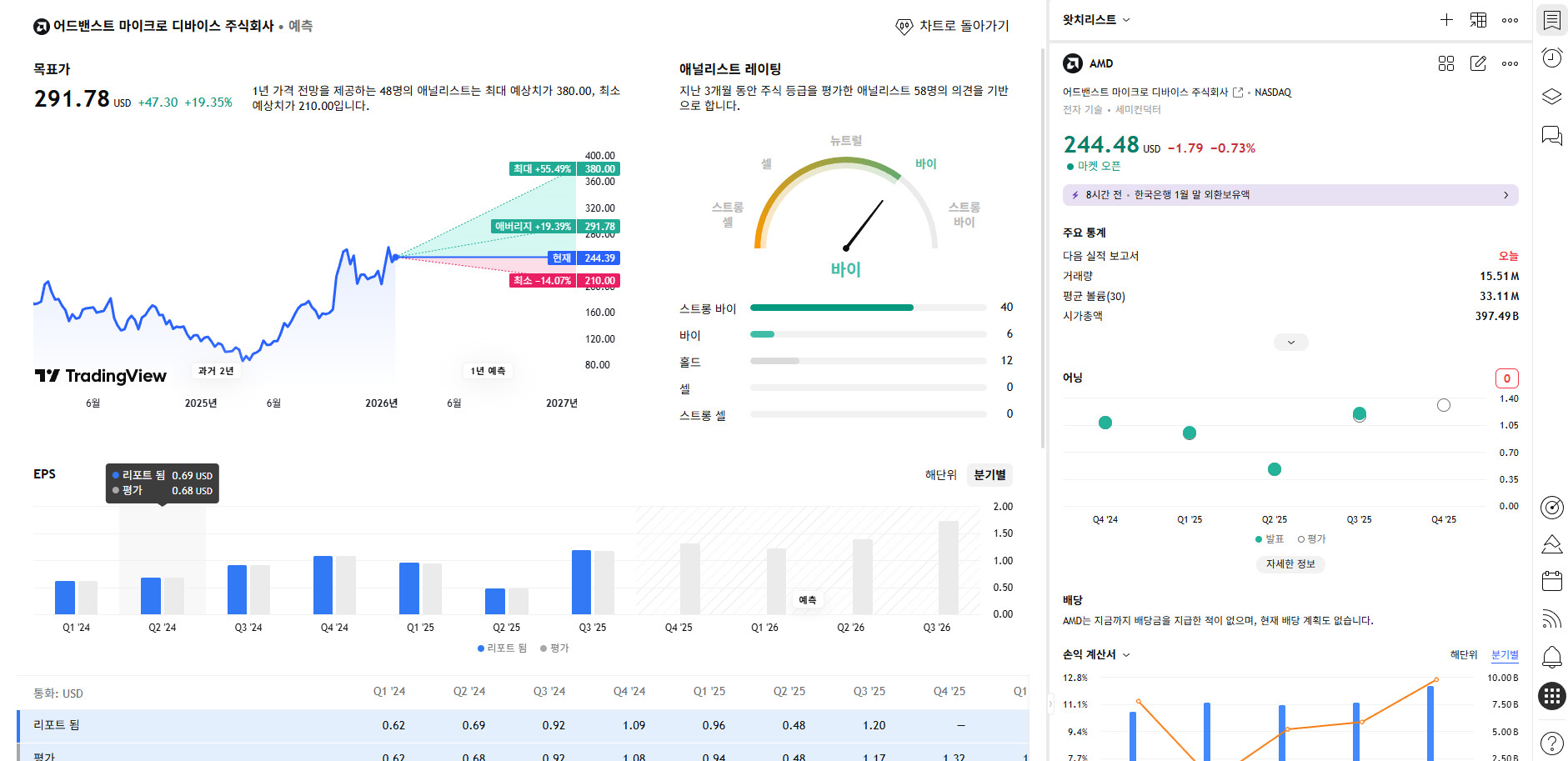
Task: Click the 자세한 정보 button
Action: click(x=1290, y=564)
